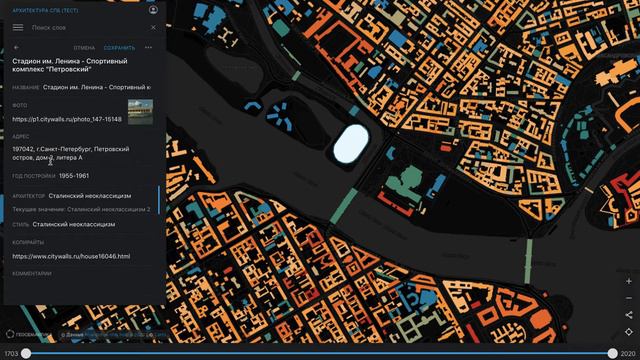Open the three-dot more options menu
Image resolution: width=640 pixels, height=360 pixels.
coord(148,48)
